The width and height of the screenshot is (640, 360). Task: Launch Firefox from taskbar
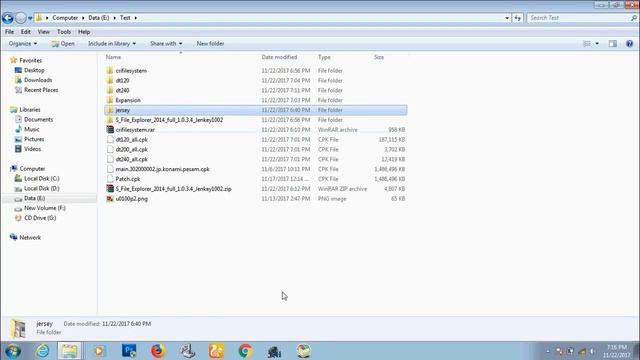[158, 351]
